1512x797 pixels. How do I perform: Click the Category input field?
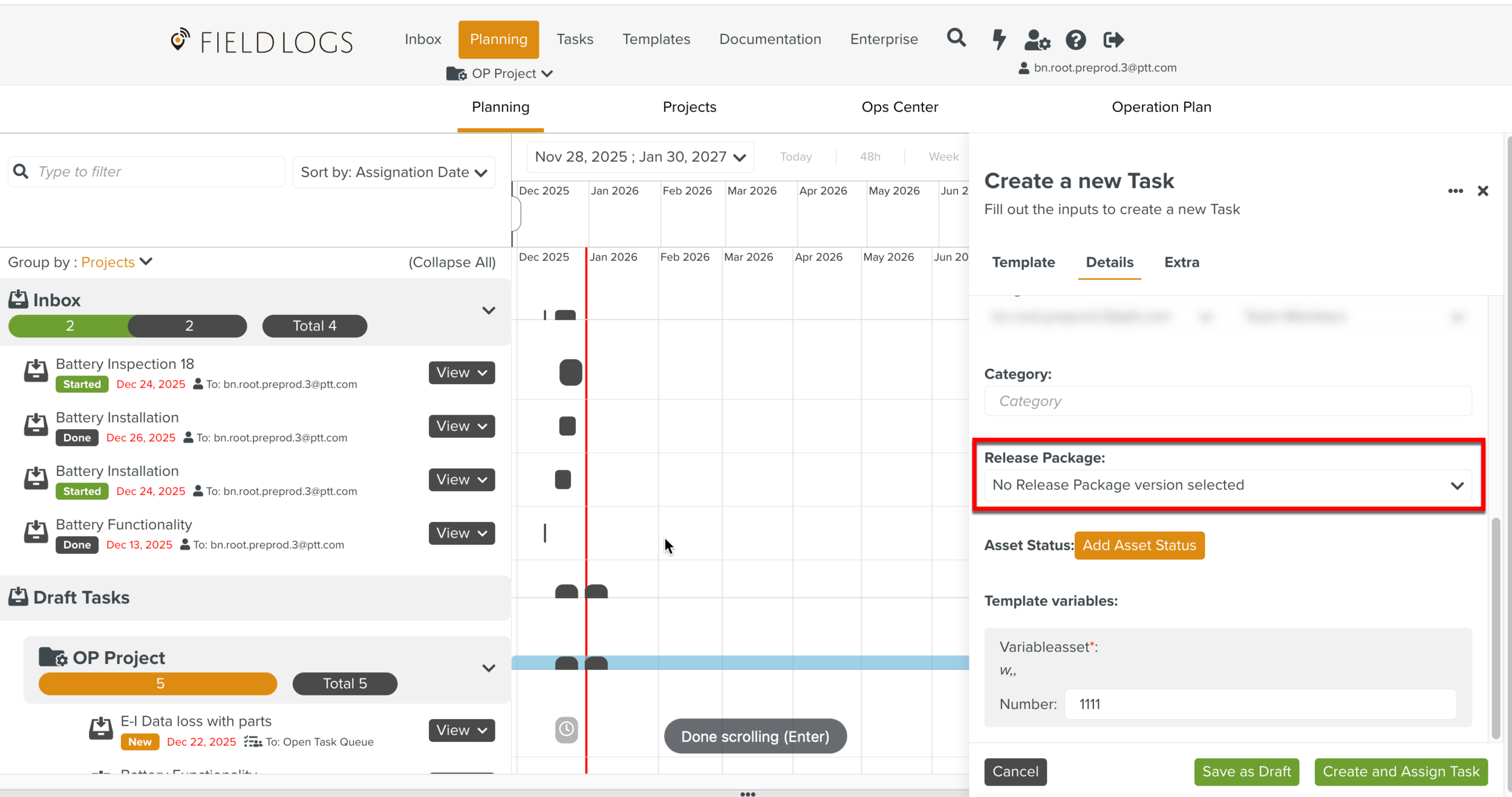pos(1227,401)
